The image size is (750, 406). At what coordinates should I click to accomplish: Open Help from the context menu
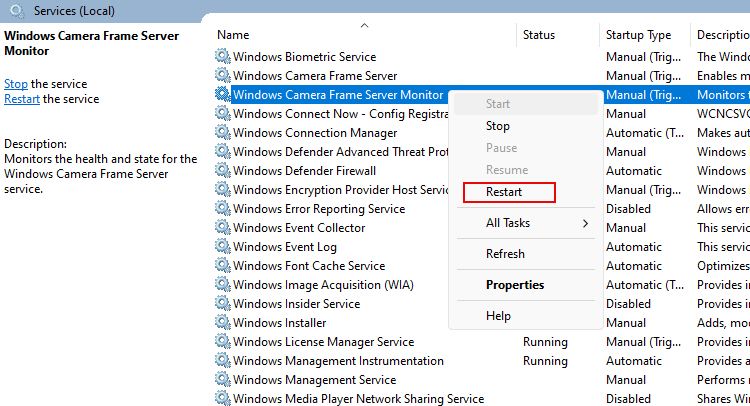[498, 316]
